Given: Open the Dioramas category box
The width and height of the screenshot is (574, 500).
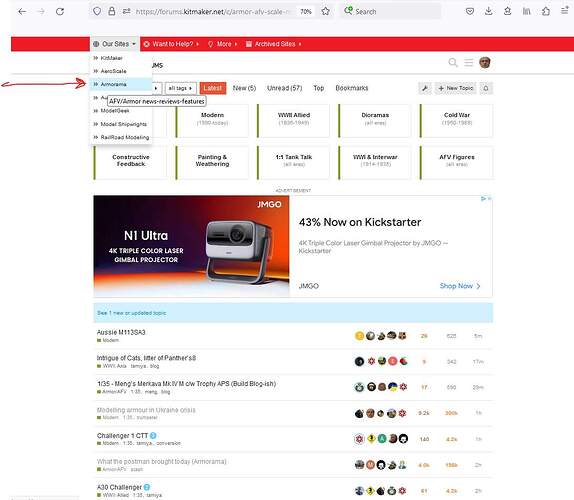Looking at the screenshot, I should tap(375, 121).
